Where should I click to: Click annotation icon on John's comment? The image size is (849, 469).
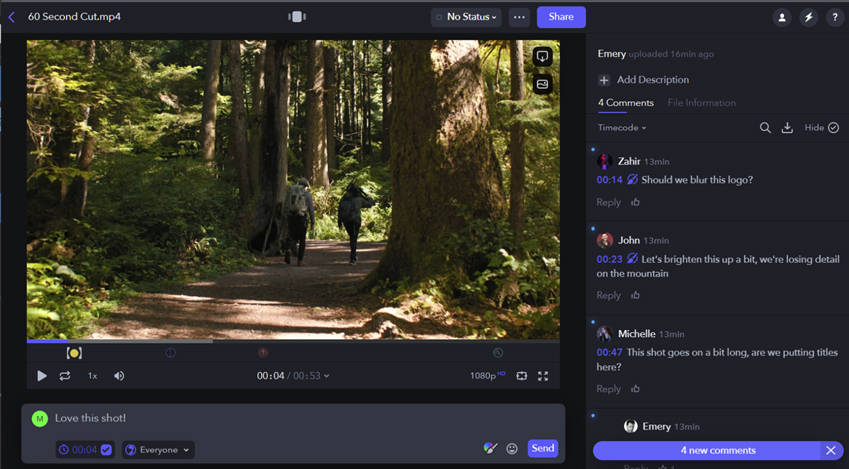pyautogui.click(x=632, y=259)
